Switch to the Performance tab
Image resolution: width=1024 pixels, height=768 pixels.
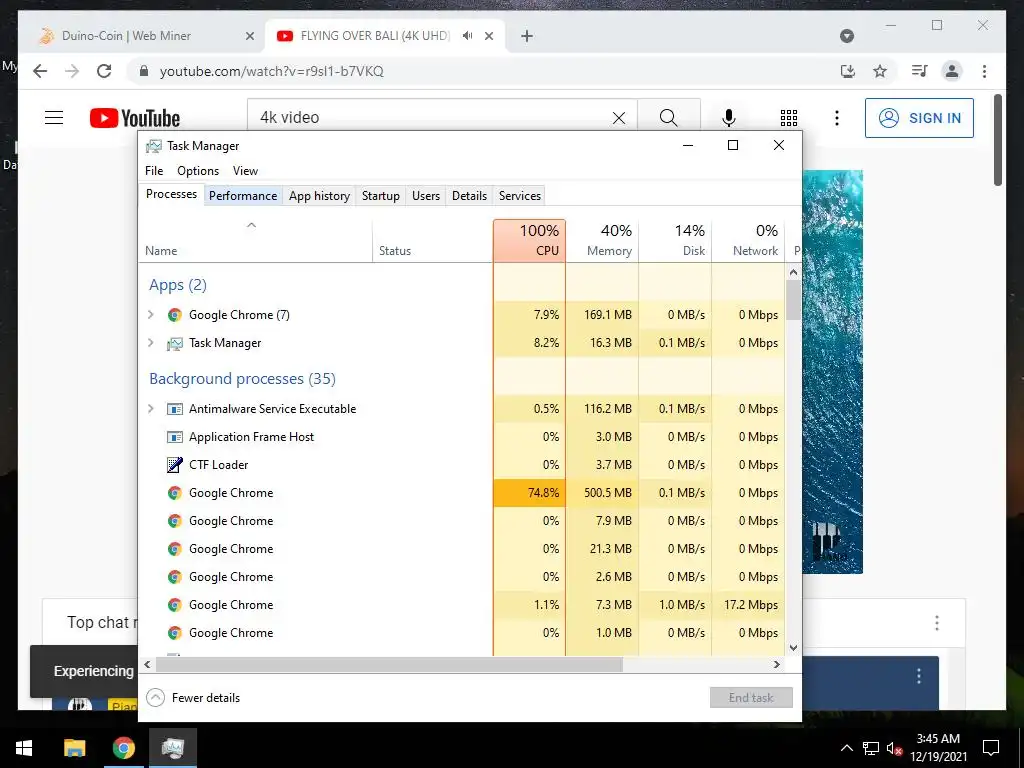tap(243, 196)
